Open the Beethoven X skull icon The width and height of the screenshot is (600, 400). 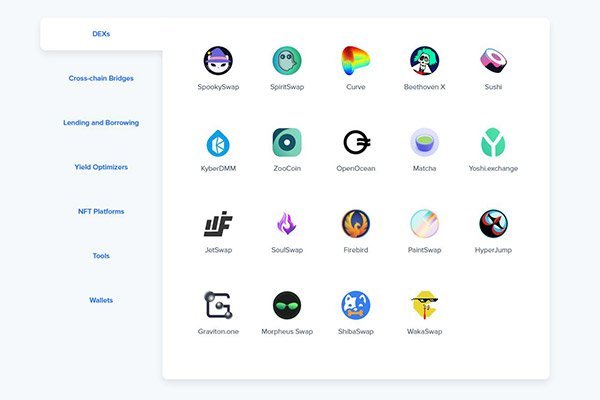tap(424, 60)
